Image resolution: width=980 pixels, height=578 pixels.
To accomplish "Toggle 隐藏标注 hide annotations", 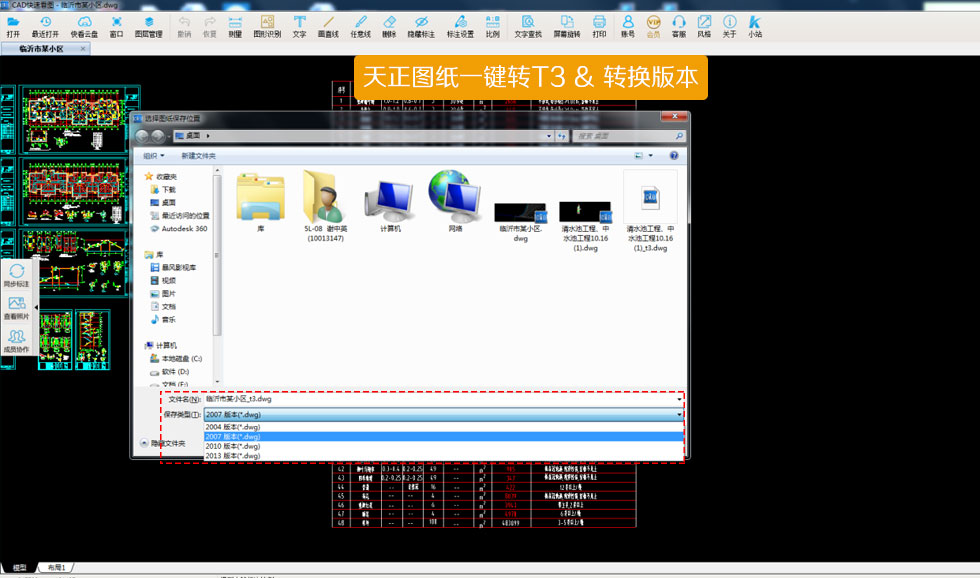I will click(421, 26).
